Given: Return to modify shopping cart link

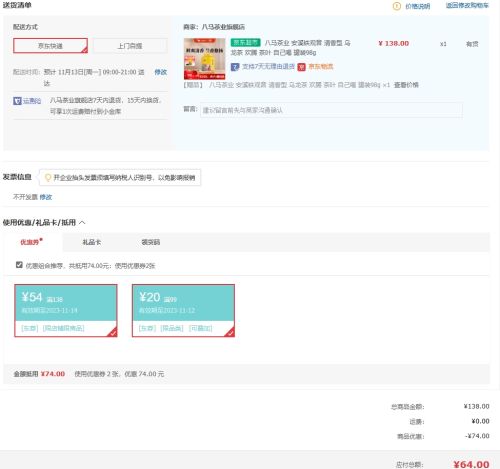Looking at the screenshot, I should pyautogui.click(x=467, y=5).
